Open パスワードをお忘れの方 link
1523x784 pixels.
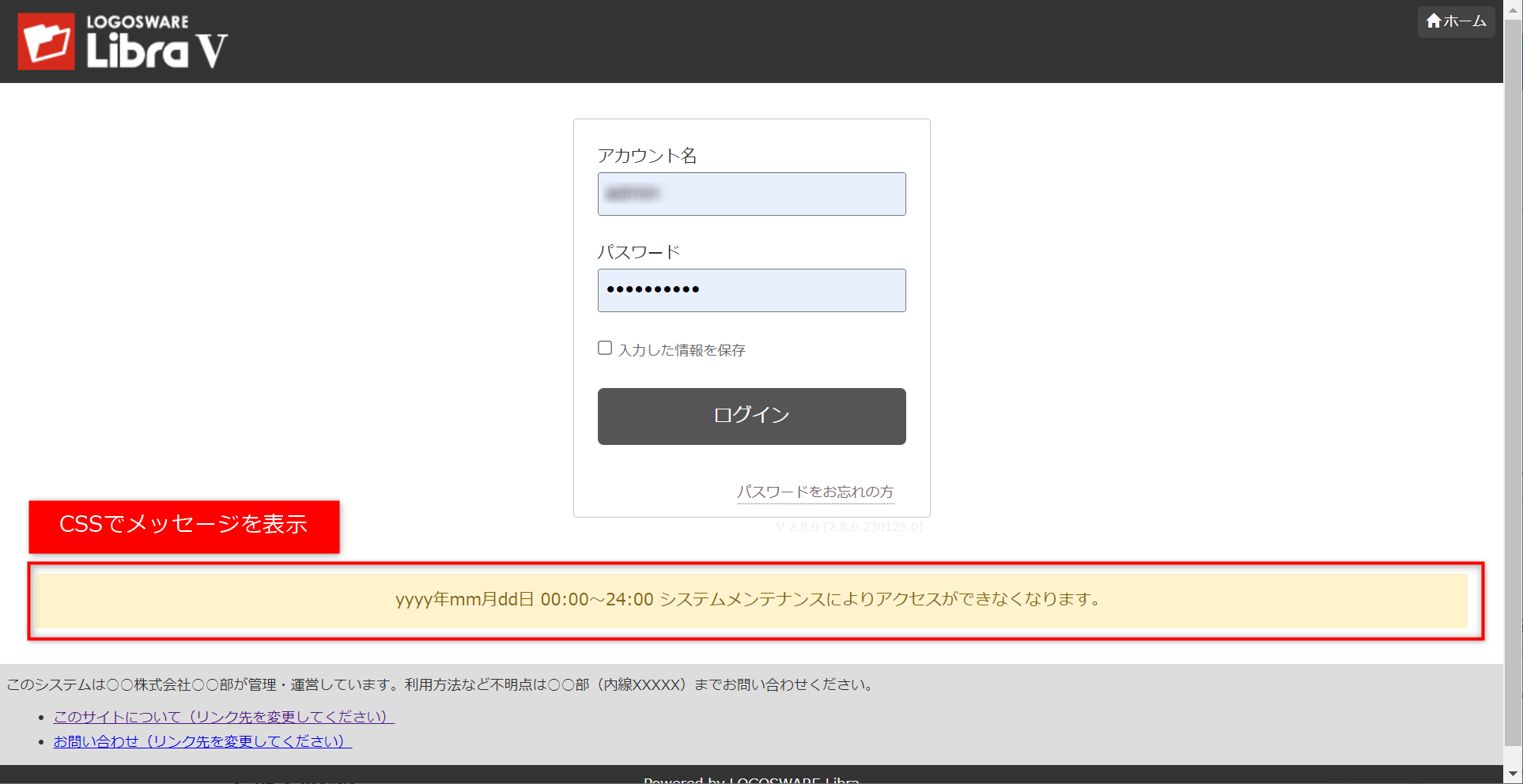click(x=815, y=490)
